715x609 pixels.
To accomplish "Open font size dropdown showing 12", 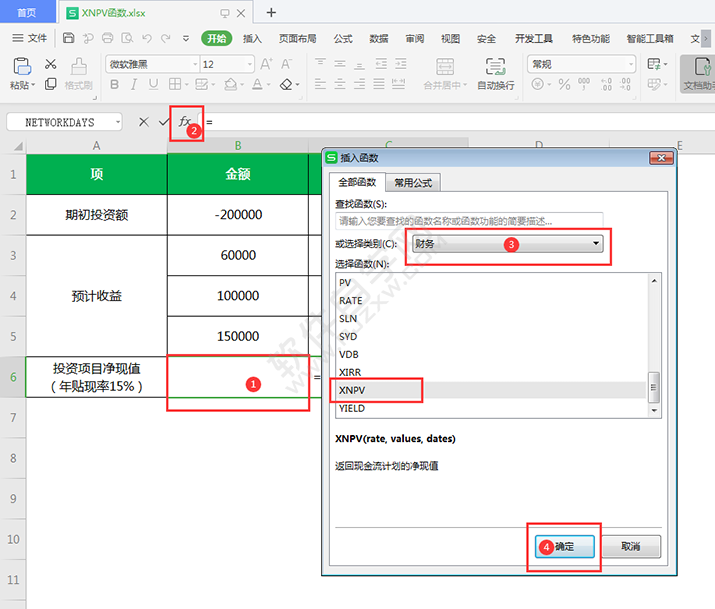I will coord(250,64).
